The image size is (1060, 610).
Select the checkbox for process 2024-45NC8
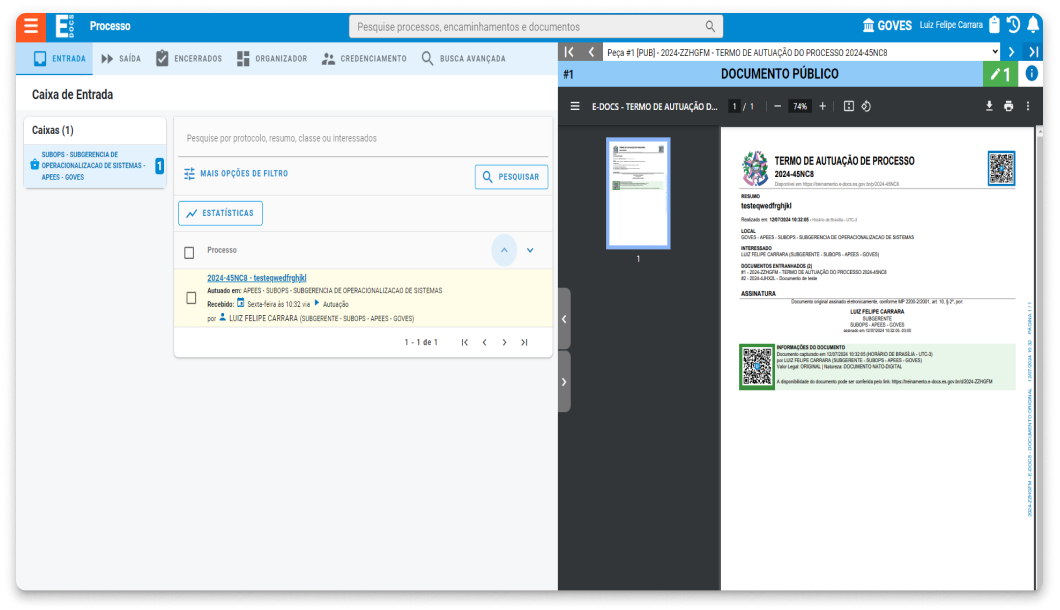click(189, 295)
